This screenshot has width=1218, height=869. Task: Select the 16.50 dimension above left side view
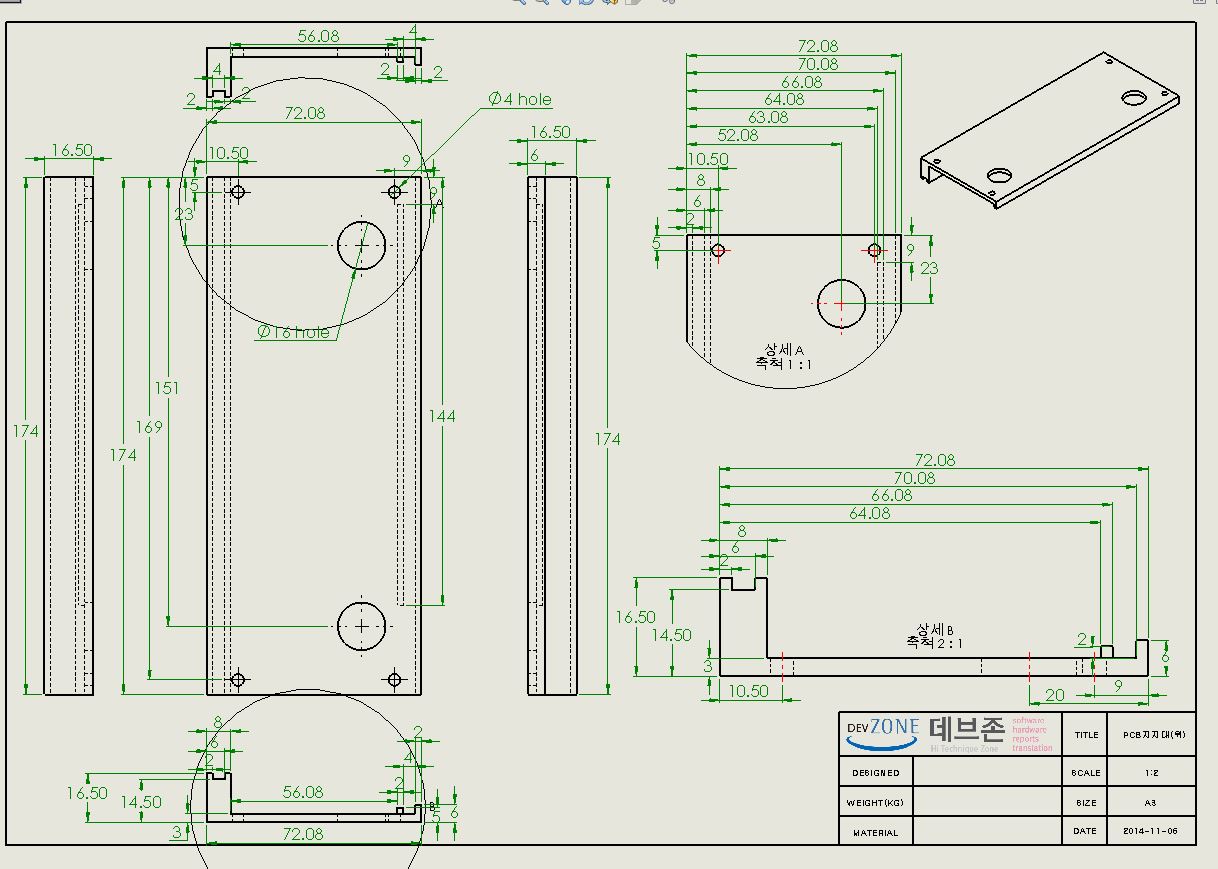[71, 150]
